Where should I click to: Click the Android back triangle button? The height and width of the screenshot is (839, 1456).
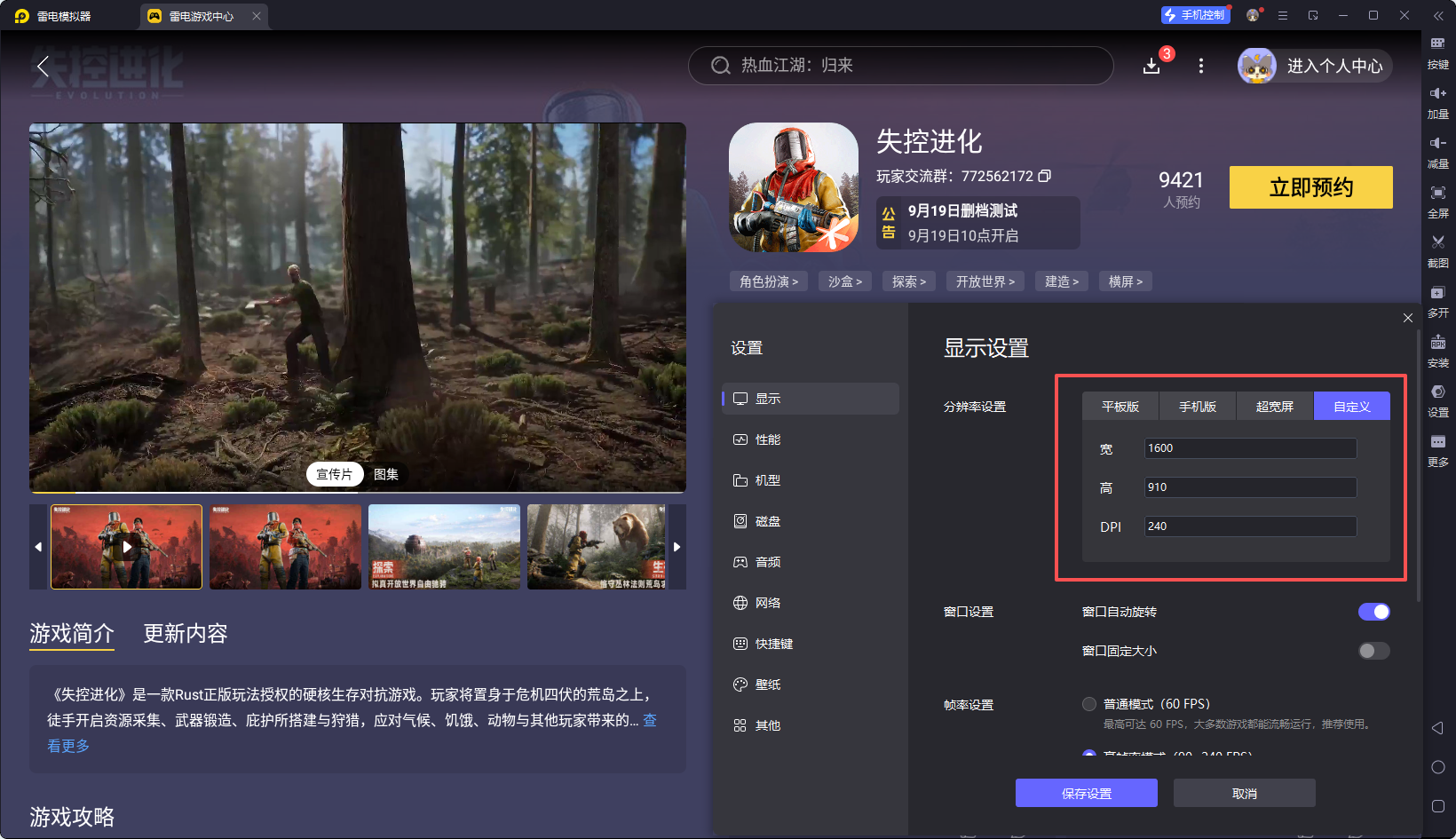click(1437, 728)
